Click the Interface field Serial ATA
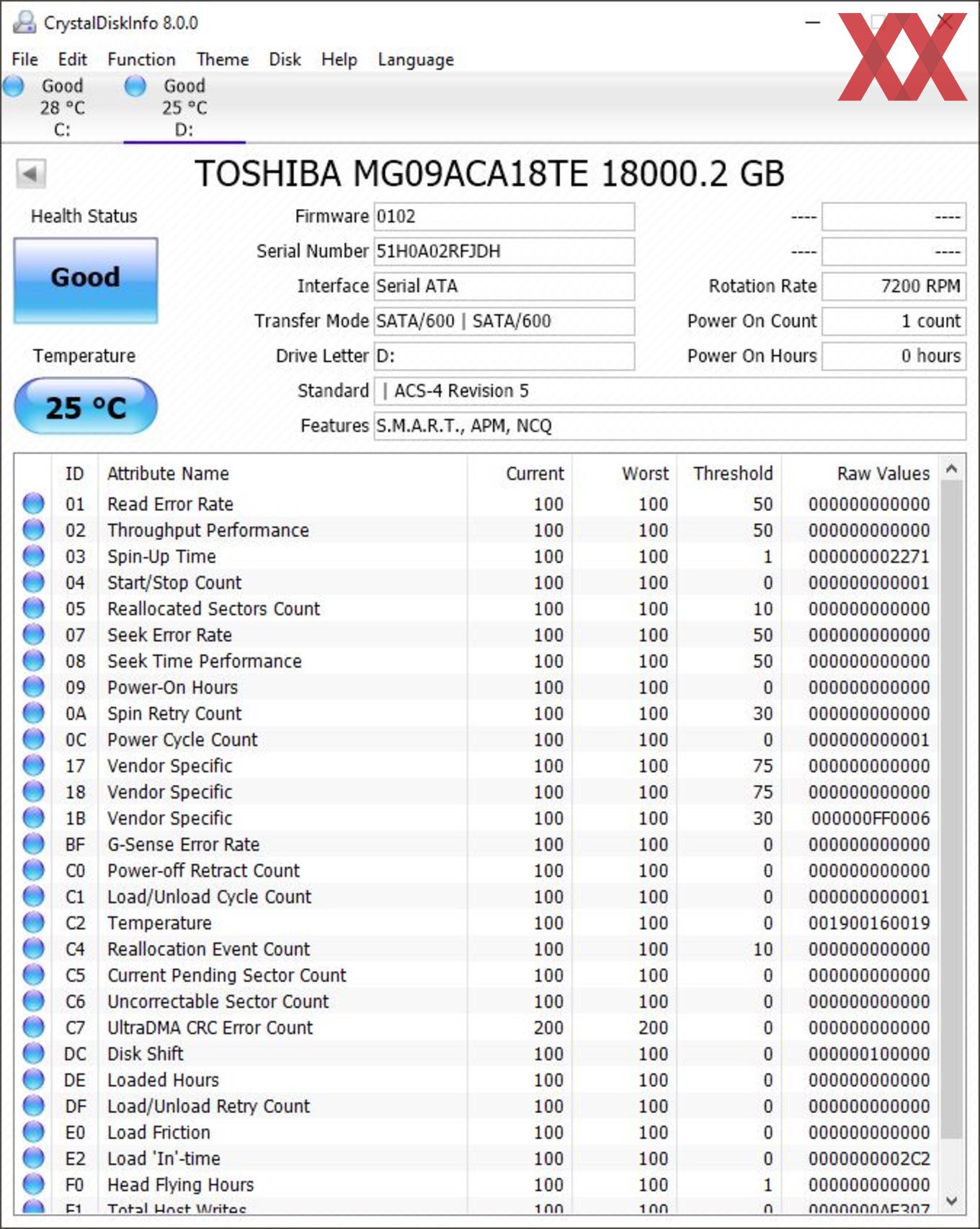 pyautogui.click(x=504, y=286)
